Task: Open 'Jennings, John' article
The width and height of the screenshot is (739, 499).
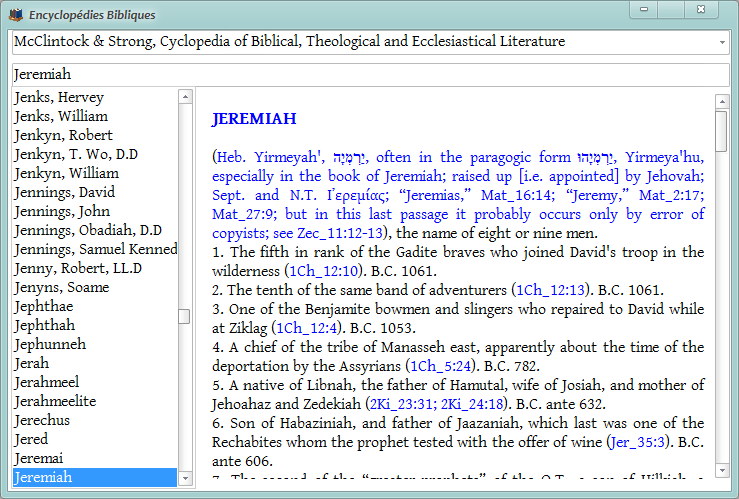Action: 95,211
